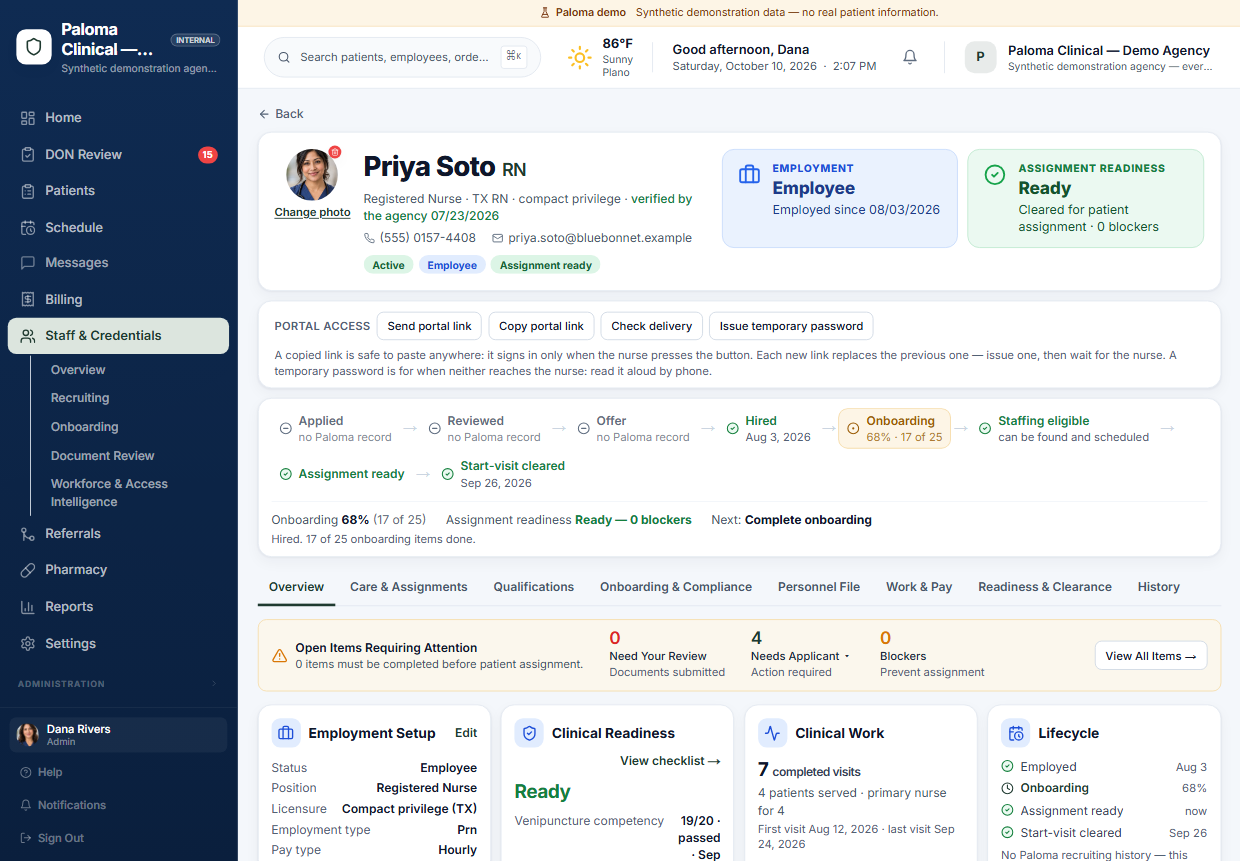Click the priya.soto@bluebonnet.example email
1240x861 pixels.
(x=600, y=238)
